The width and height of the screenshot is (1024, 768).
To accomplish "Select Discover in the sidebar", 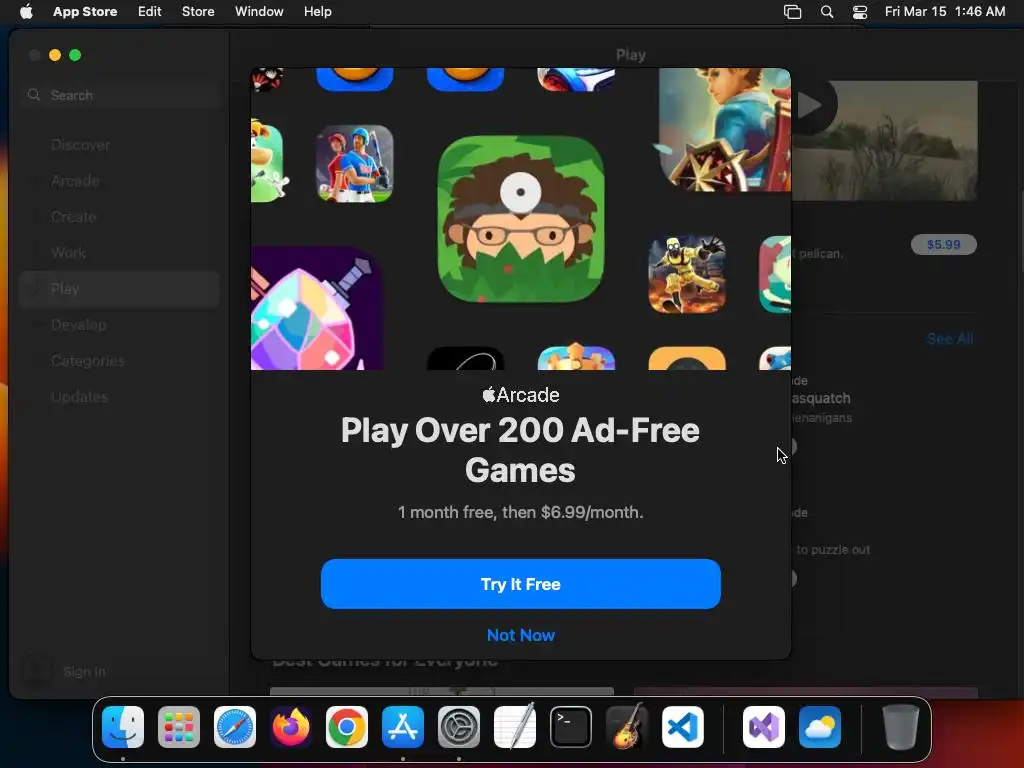I will pos(120,145).
